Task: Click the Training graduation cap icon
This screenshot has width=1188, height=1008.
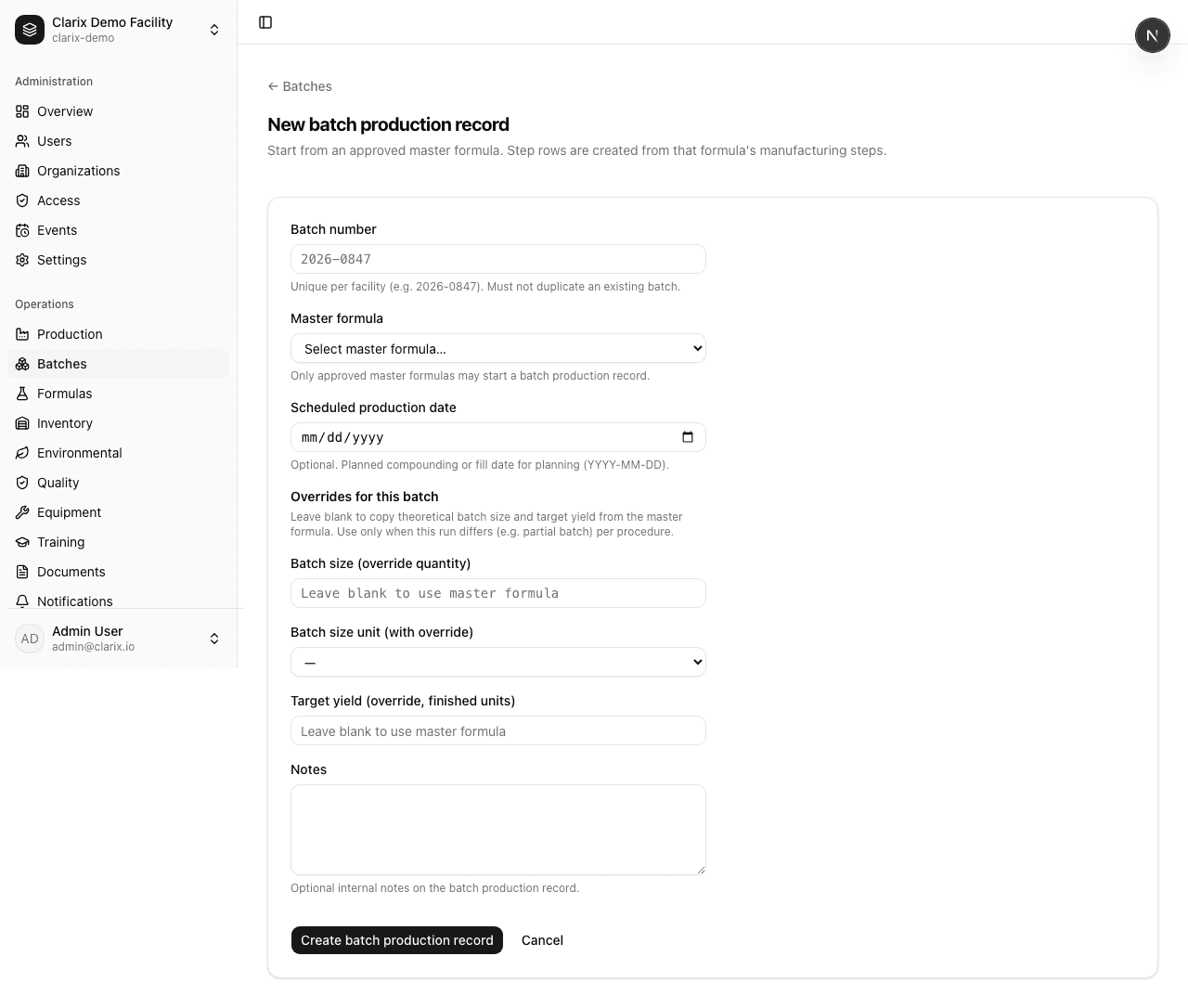Action: (22, 542)
